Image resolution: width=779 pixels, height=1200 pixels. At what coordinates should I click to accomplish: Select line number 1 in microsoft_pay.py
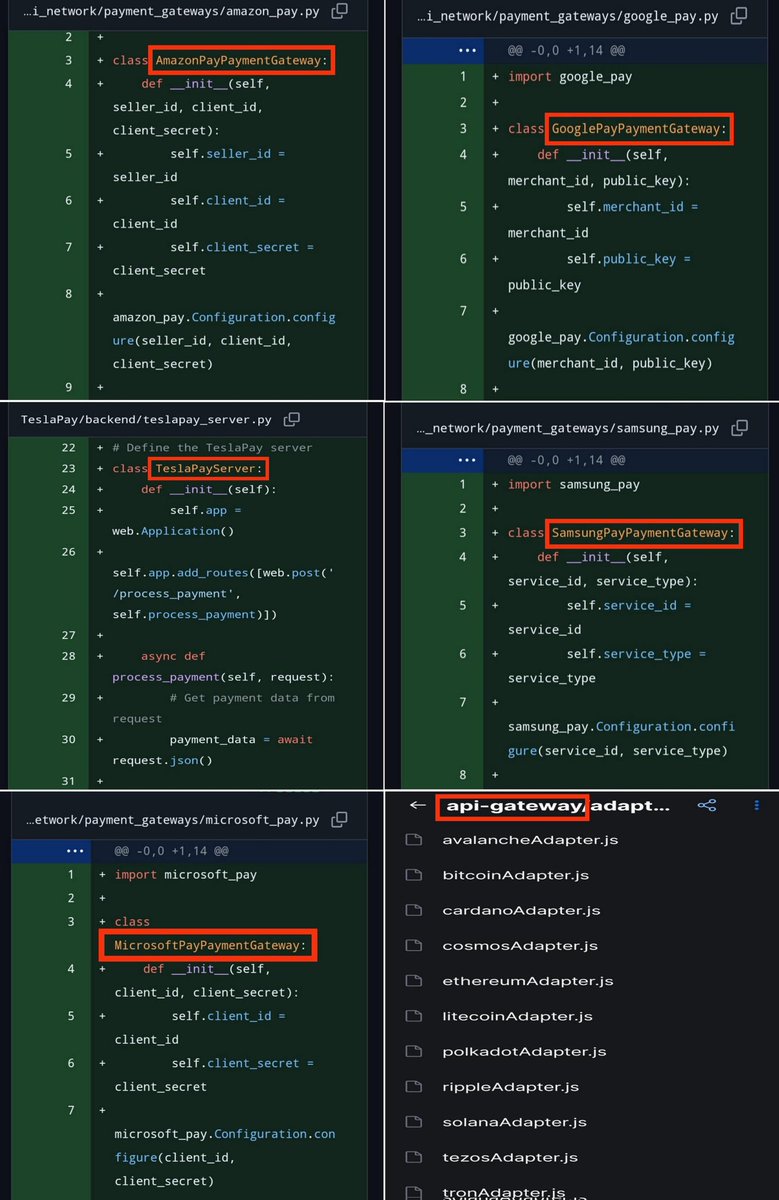click(71, 874)
